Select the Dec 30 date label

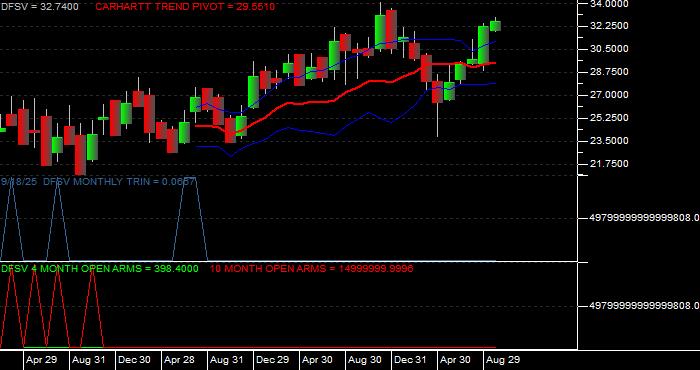(x=134, y=360)
